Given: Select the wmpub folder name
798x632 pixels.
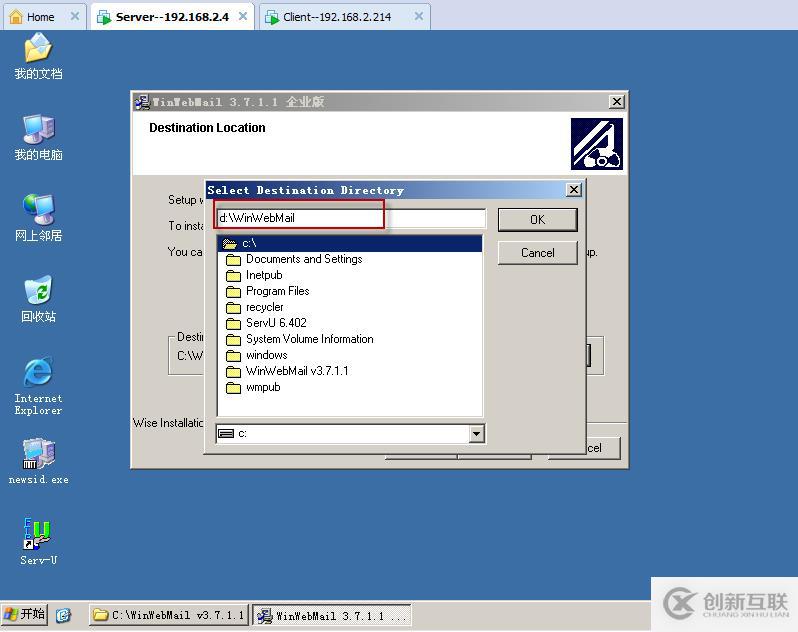Looking at the screenshot, I should click(263, 387).
